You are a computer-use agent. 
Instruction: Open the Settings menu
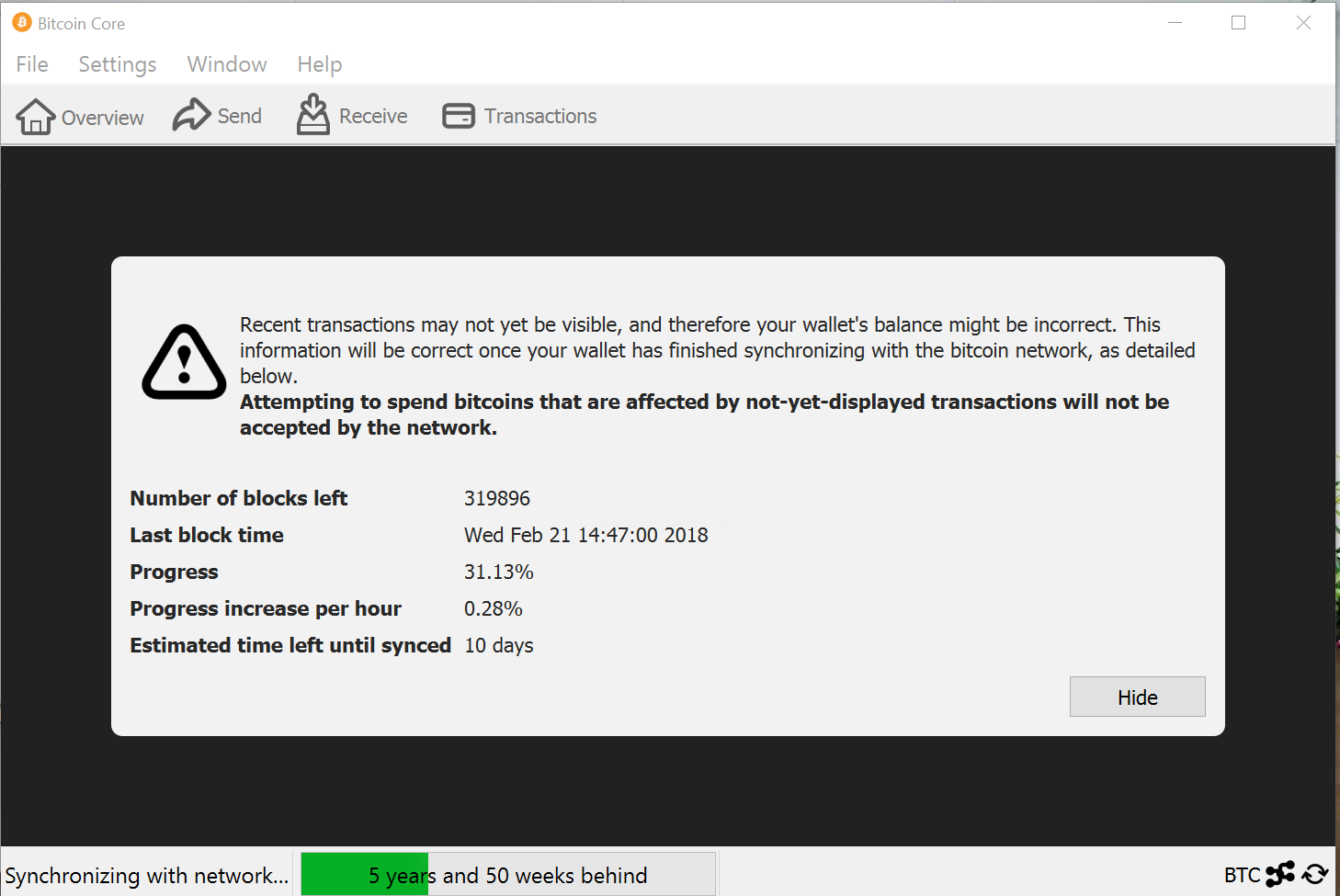point(118,64)
